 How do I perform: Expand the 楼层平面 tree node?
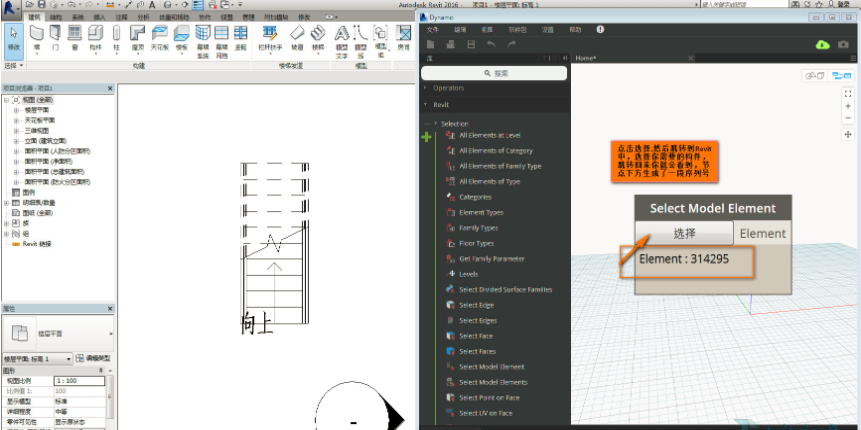16,110
